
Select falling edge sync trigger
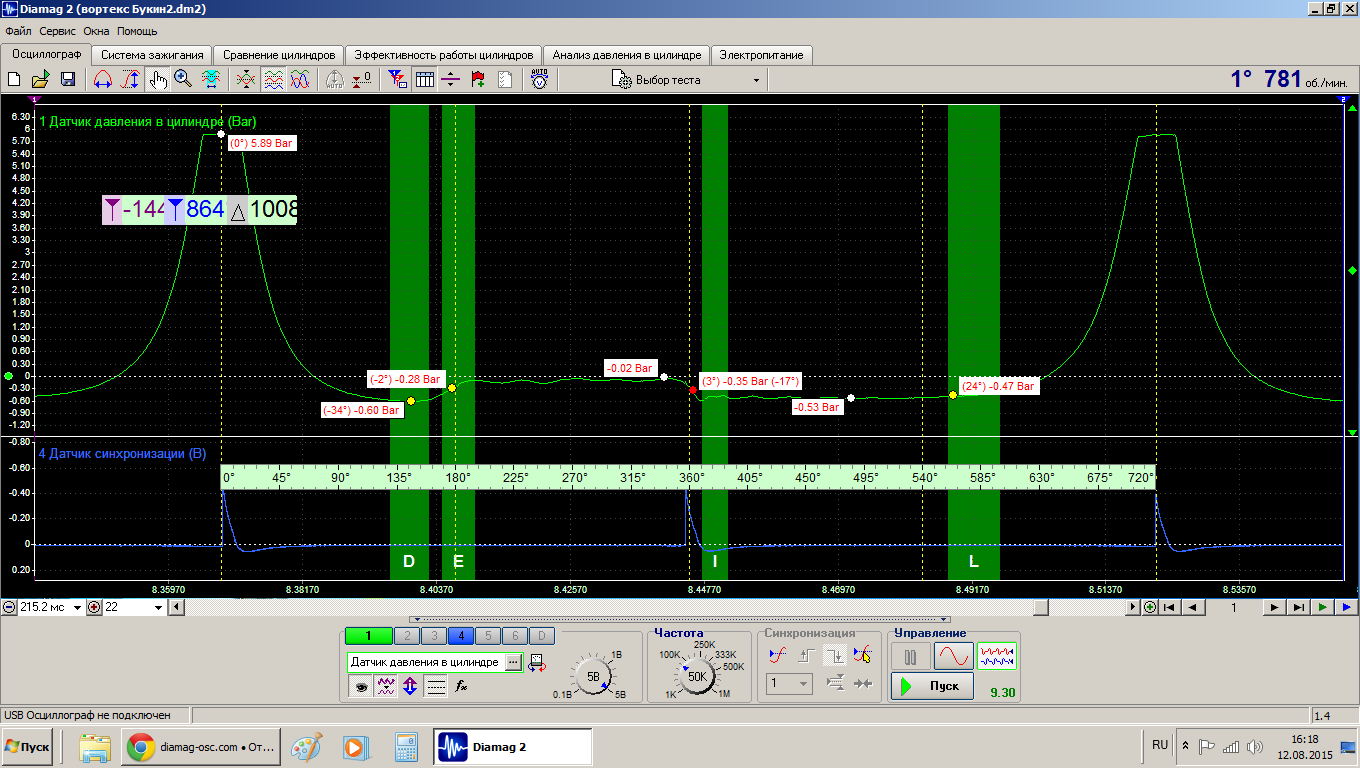[834, 656]
